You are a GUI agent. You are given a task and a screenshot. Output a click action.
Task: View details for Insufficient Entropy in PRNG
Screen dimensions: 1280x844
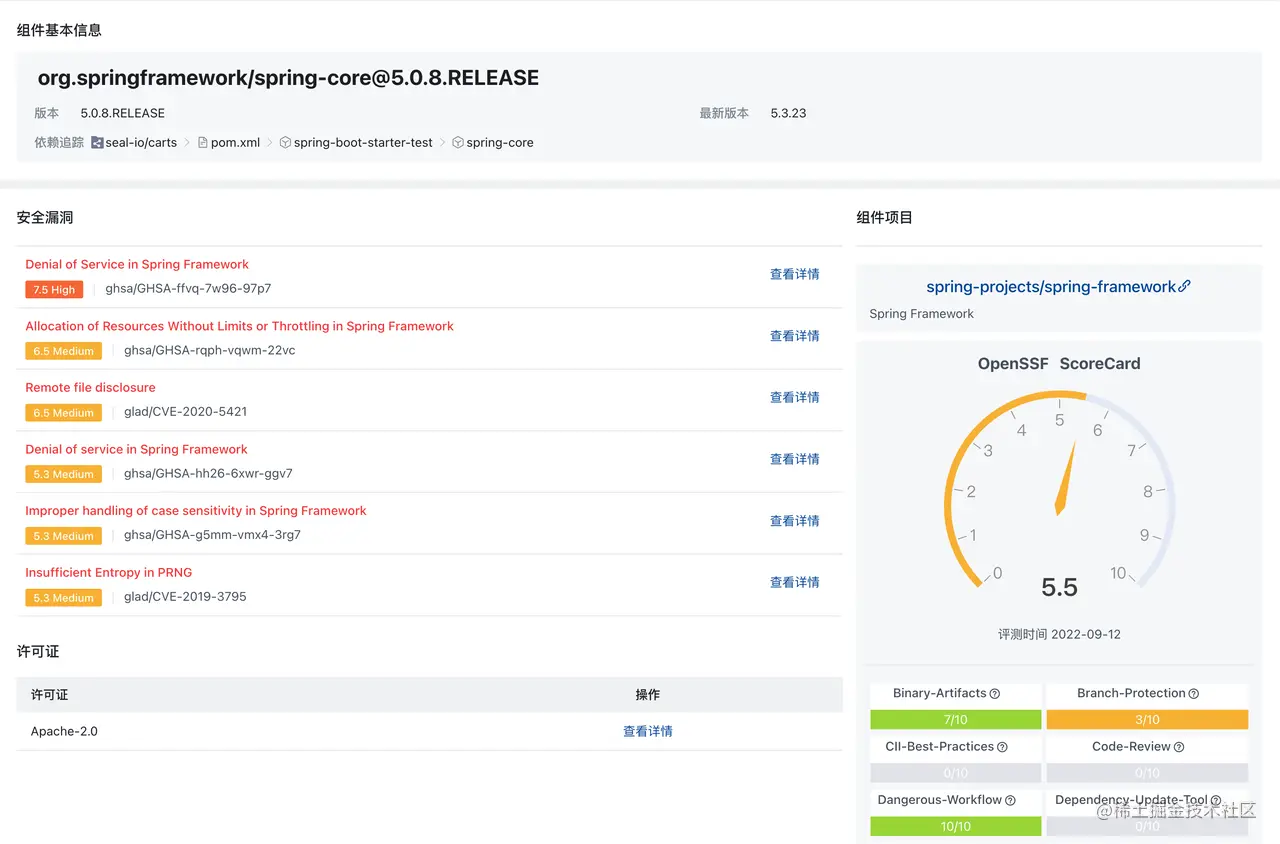click(x=795, y=582)
